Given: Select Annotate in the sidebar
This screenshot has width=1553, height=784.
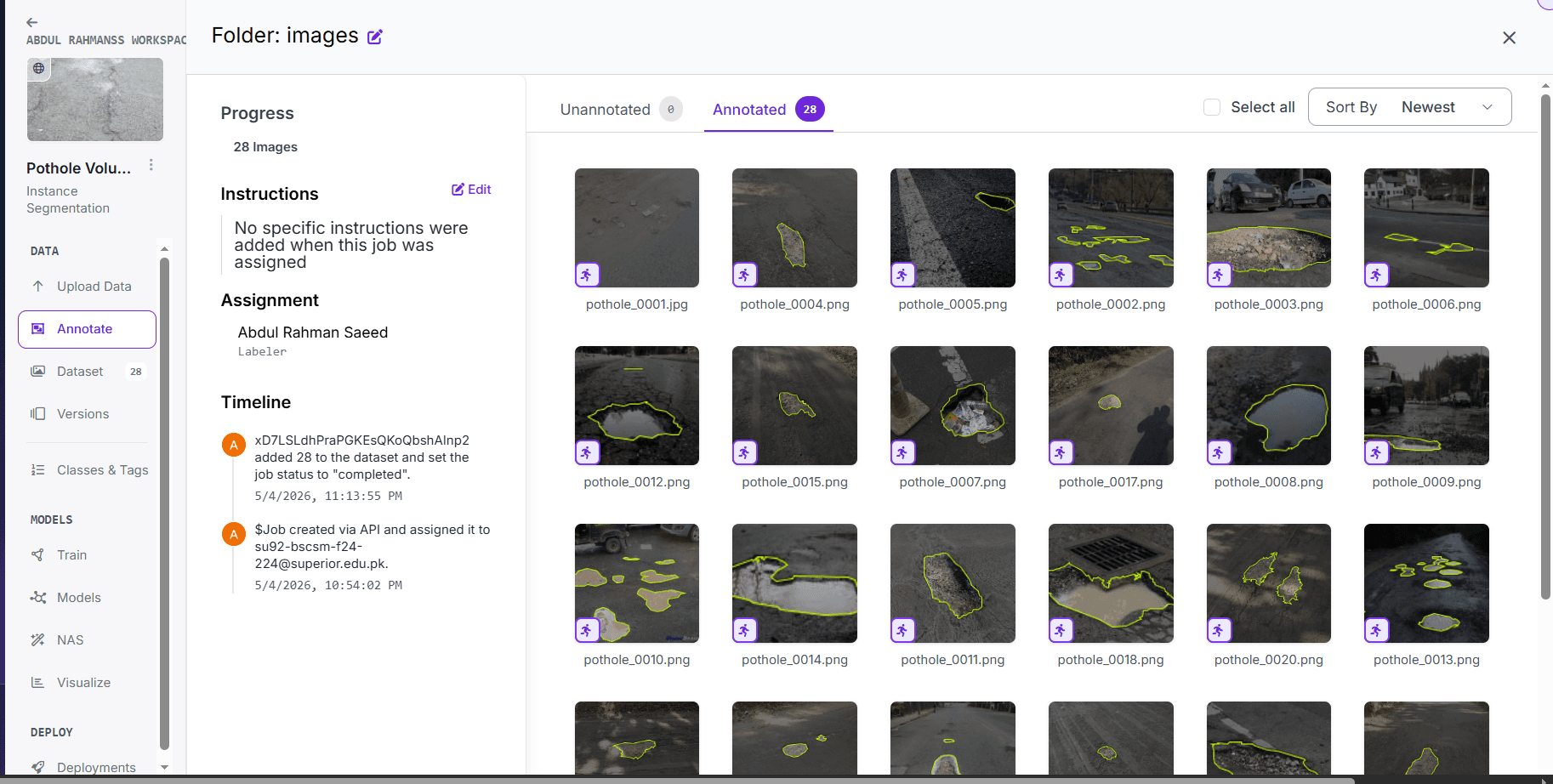Looking at the screenshot, I should 87,329.
